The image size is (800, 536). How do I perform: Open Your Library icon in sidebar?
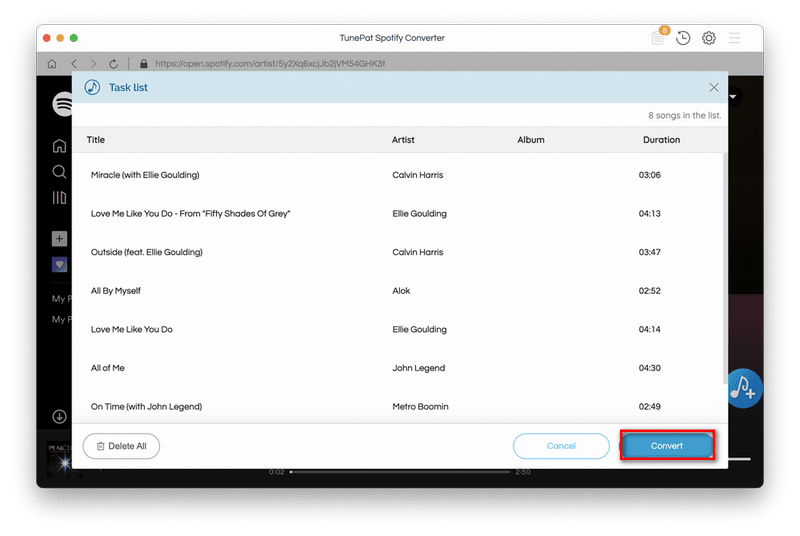[59, 197]
